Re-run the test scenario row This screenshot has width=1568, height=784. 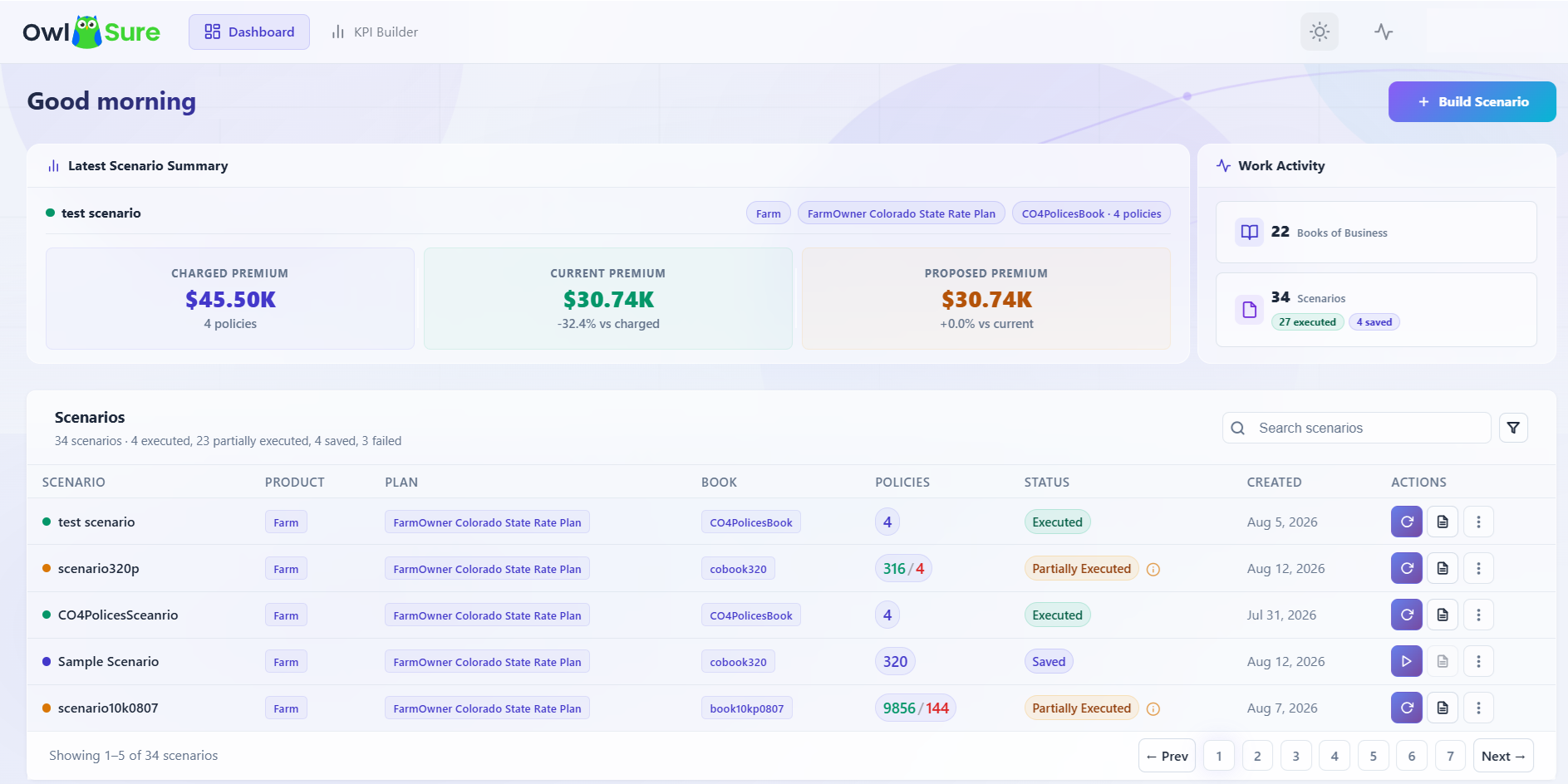pyautogui.click(x=1407, y=522)
